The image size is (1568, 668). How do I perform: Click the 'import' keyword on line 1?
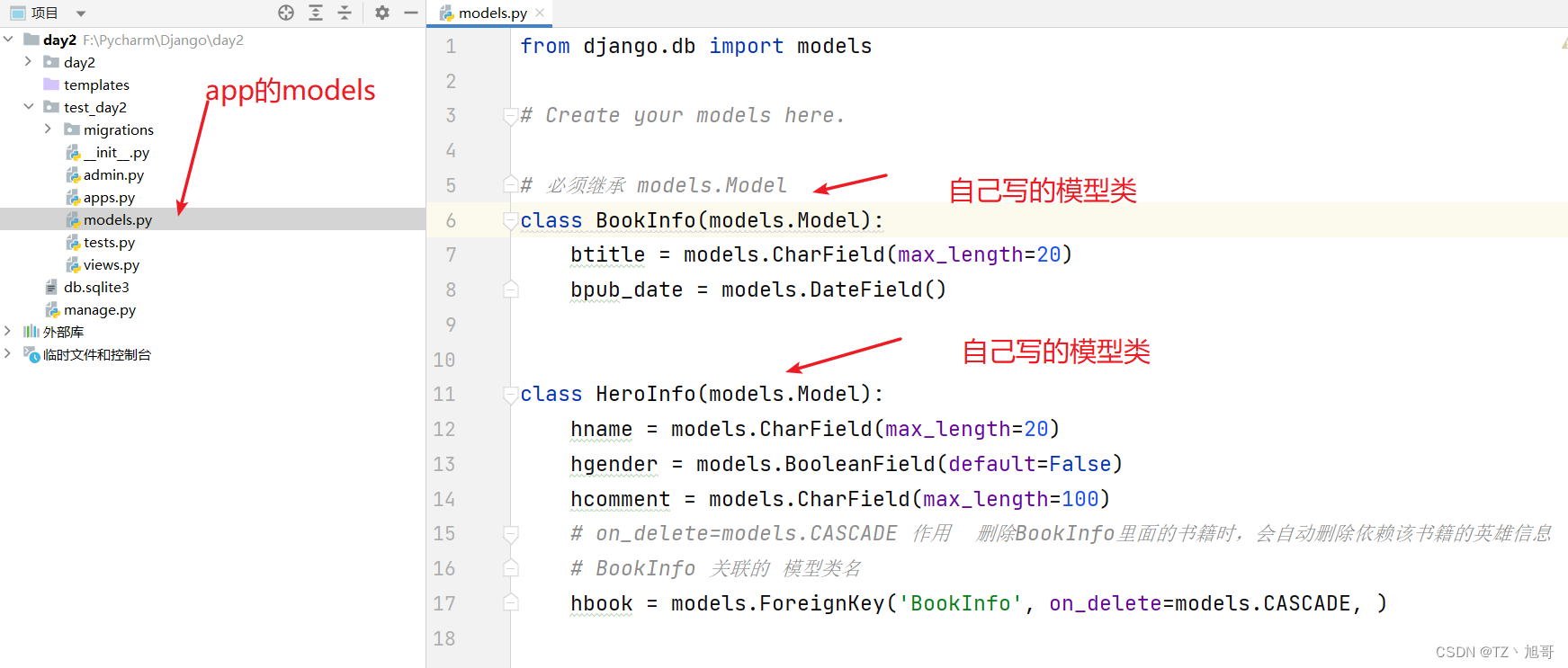(746, 46)
